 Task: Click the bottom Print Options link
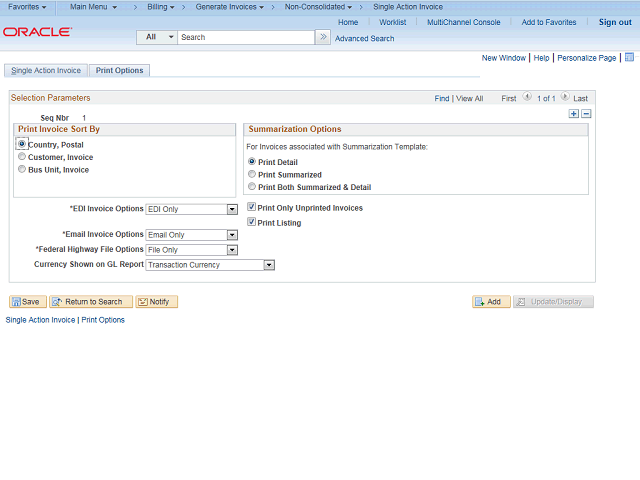[x=103, y=320]
